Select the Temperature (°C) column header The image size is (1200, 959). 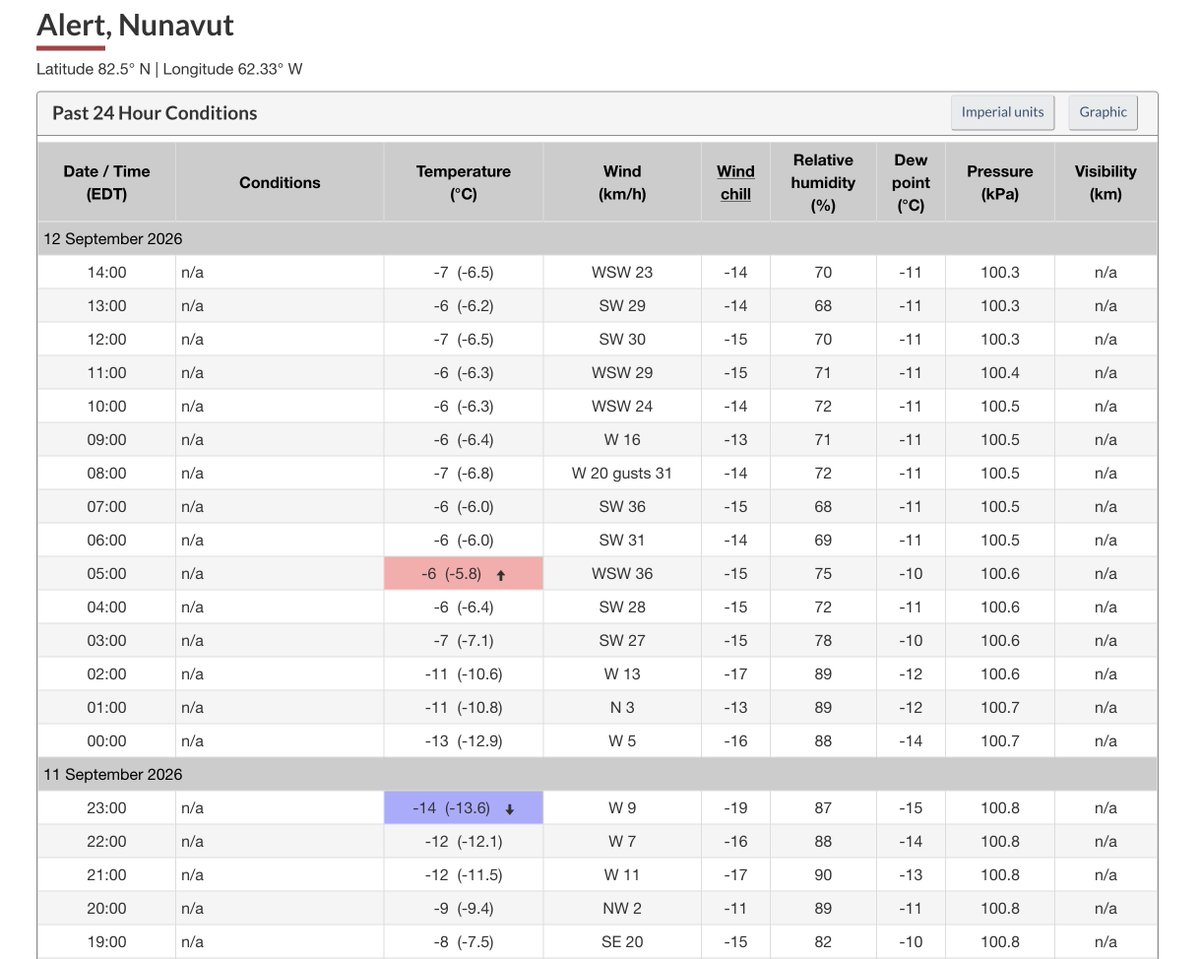[464, 182]
